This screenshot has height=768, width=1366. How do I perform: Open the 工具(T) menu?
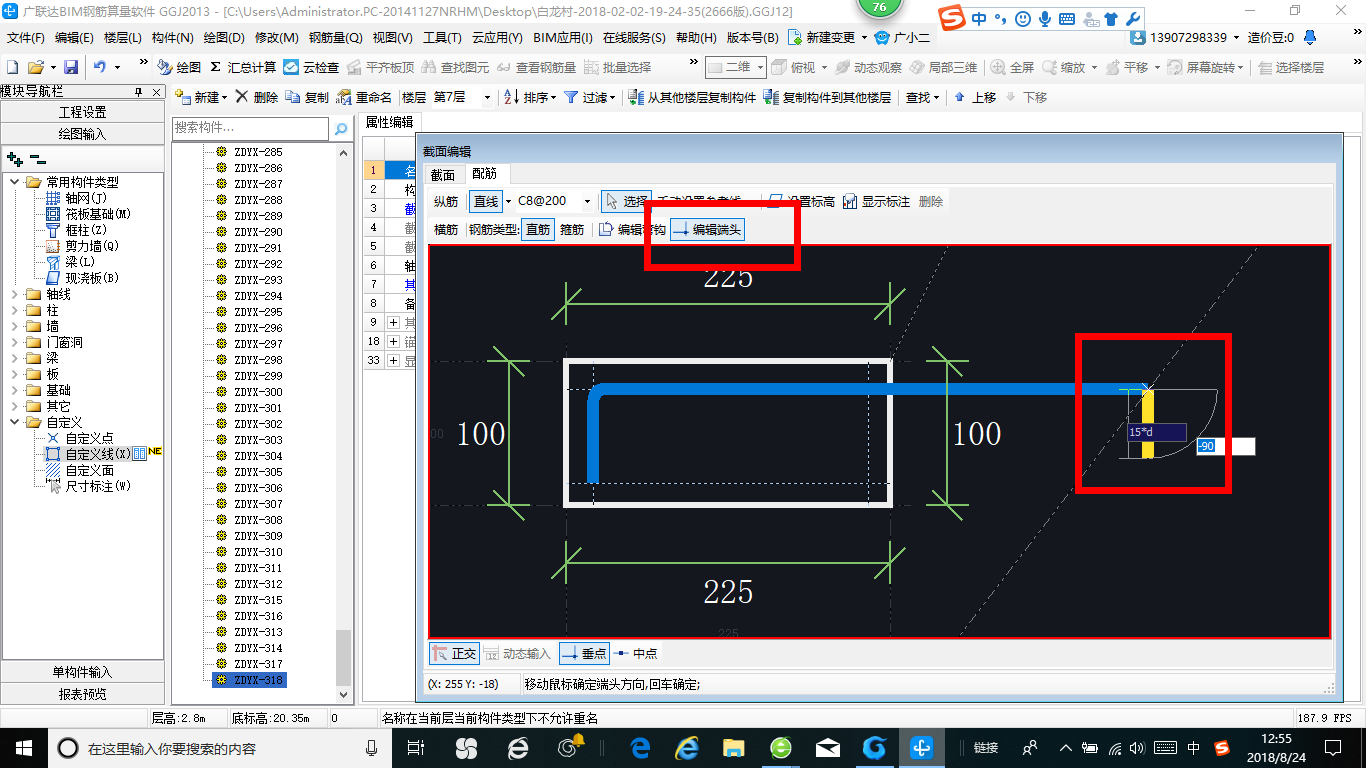[442, 37]
